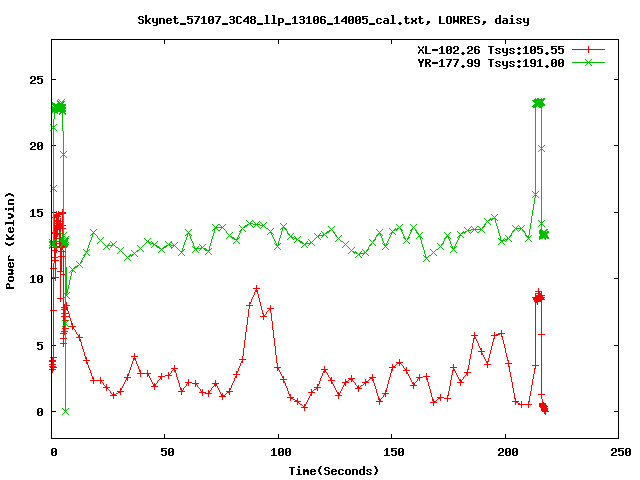
Task: Click the red marker cluster at curve end
Action: coord(544,408)
